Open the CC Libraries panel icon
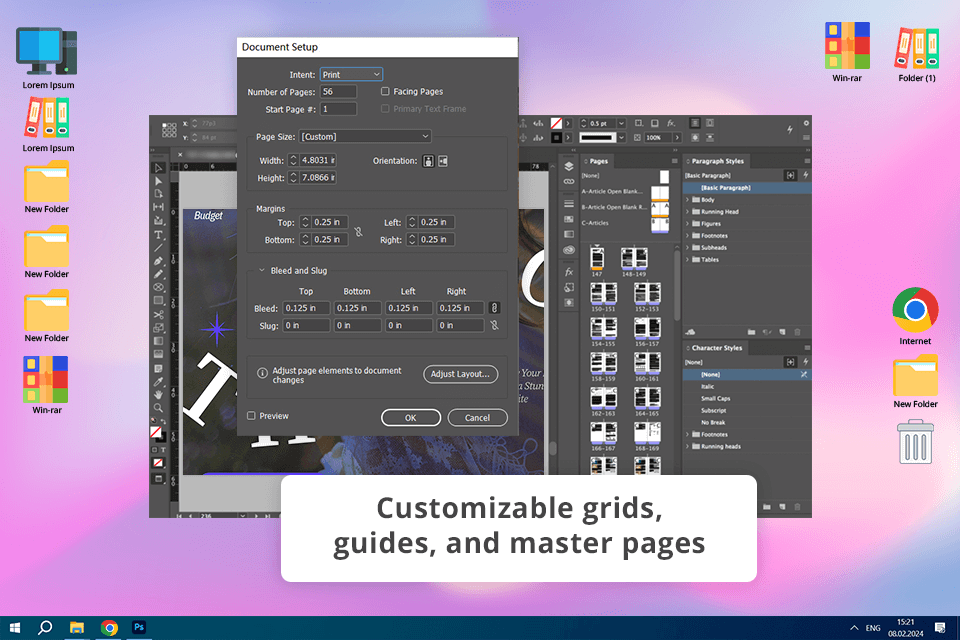Viewport: 960px width, 640px height. click(x=569, y=250)
